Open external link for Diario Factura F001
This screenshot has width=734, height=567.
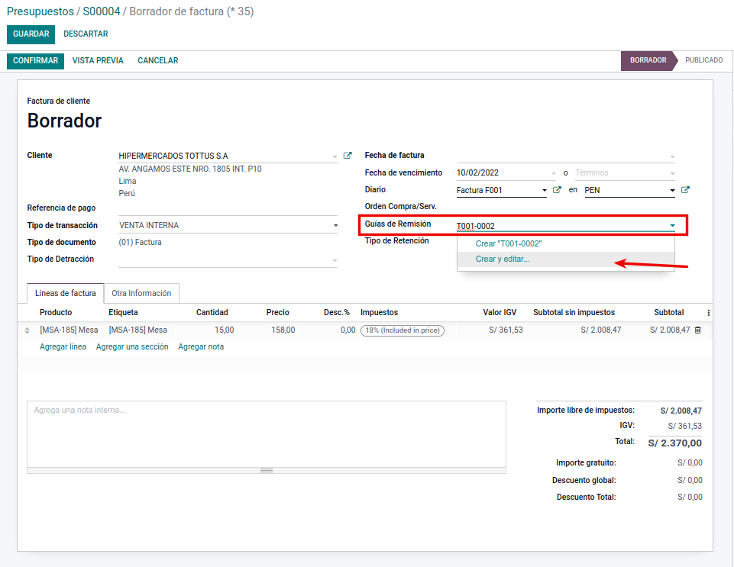point(557,190)
